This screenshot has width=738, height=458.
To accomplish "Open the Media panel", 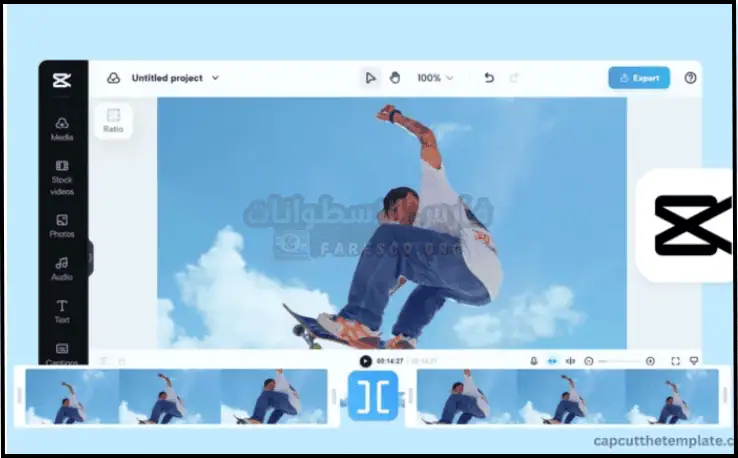I will pyautogui.click(x=62, y=128).
